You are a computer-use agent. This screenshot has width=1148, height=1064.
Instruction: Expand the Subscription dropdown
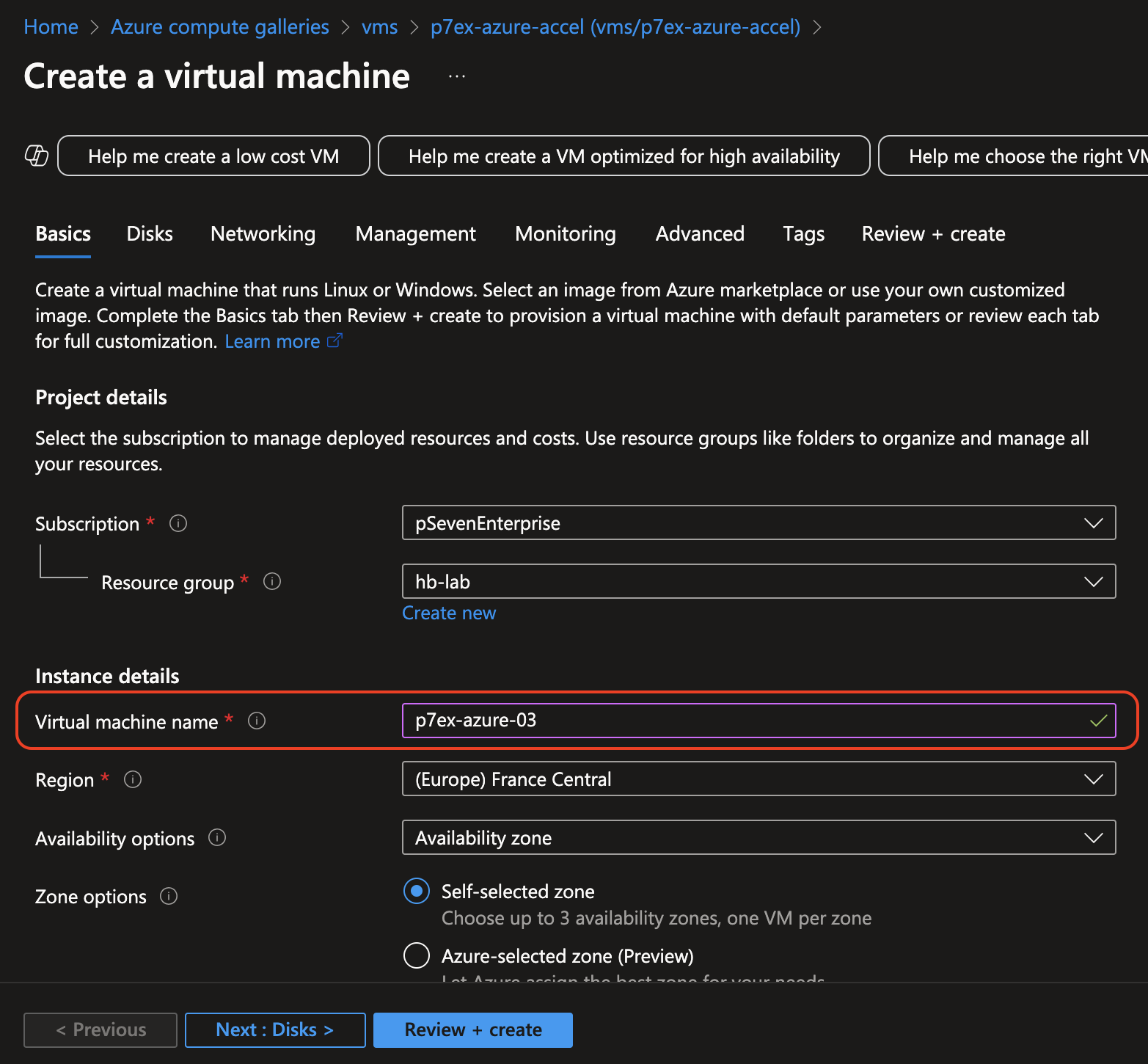click(x=758, y=522)
